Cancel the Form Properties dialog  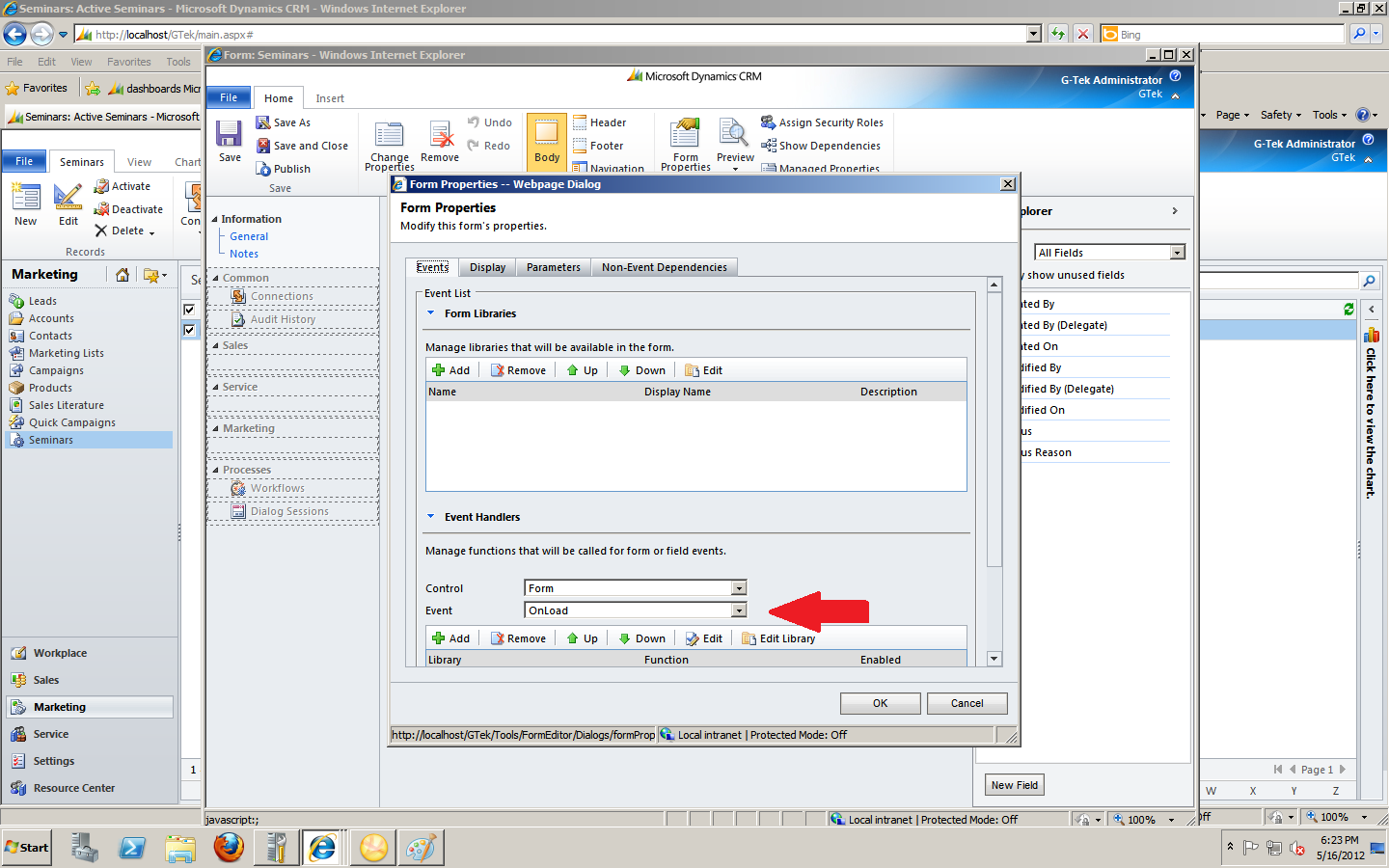(967, 703)
